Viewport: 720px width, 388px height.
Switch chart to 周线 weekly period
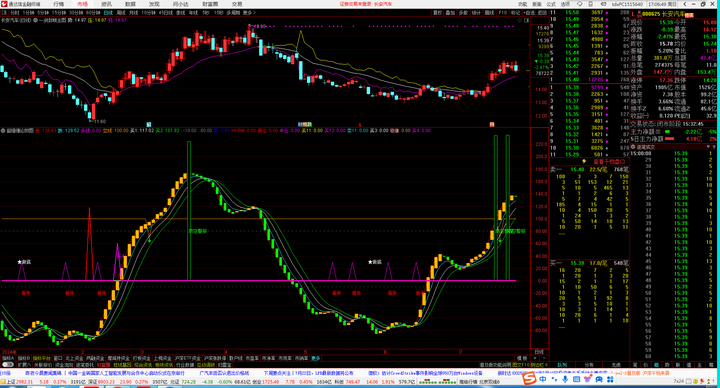tap(121, 13)
